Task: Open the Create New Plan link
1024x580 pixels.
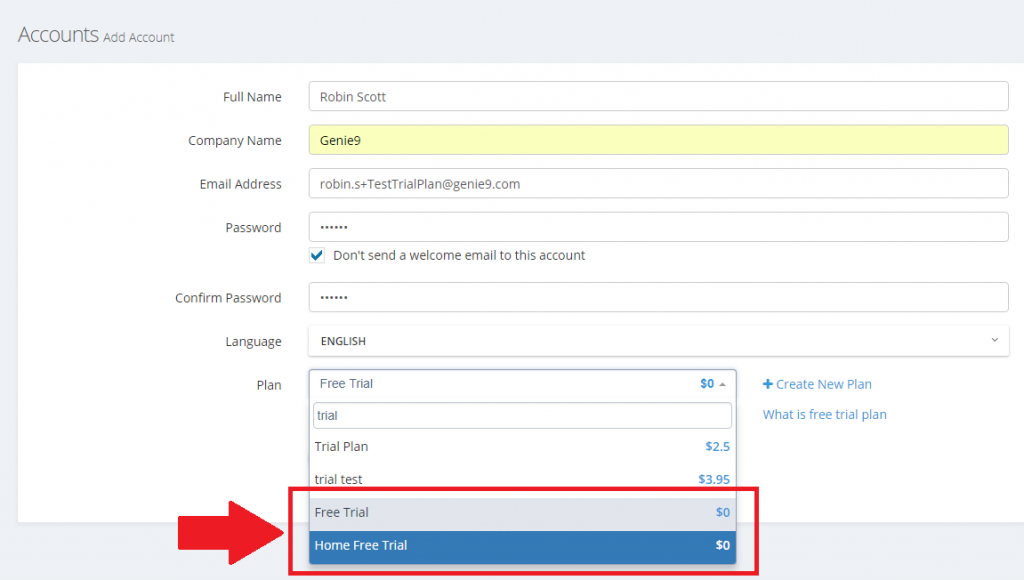Action: click(824, 384)
